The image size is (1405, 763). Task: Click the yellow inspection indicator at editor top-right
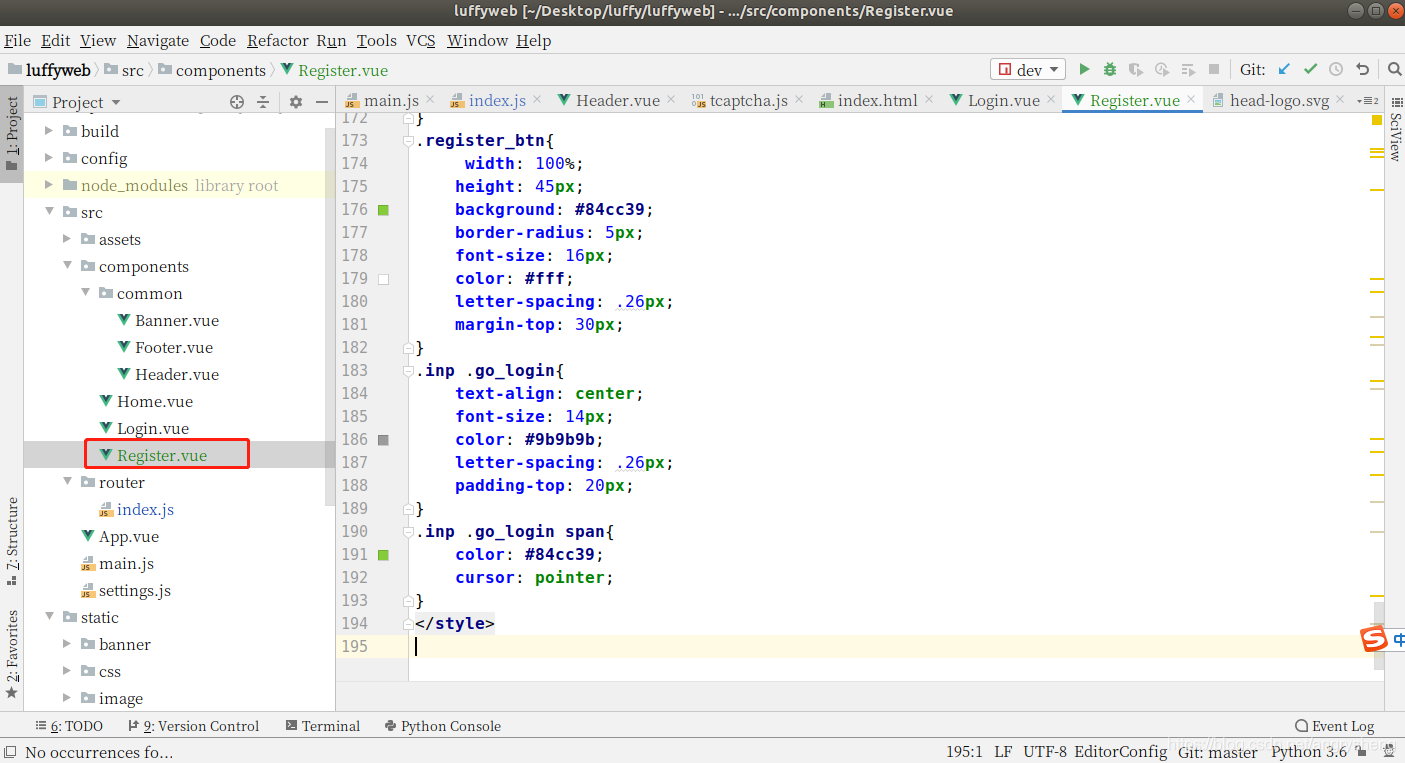point(1376,120)
